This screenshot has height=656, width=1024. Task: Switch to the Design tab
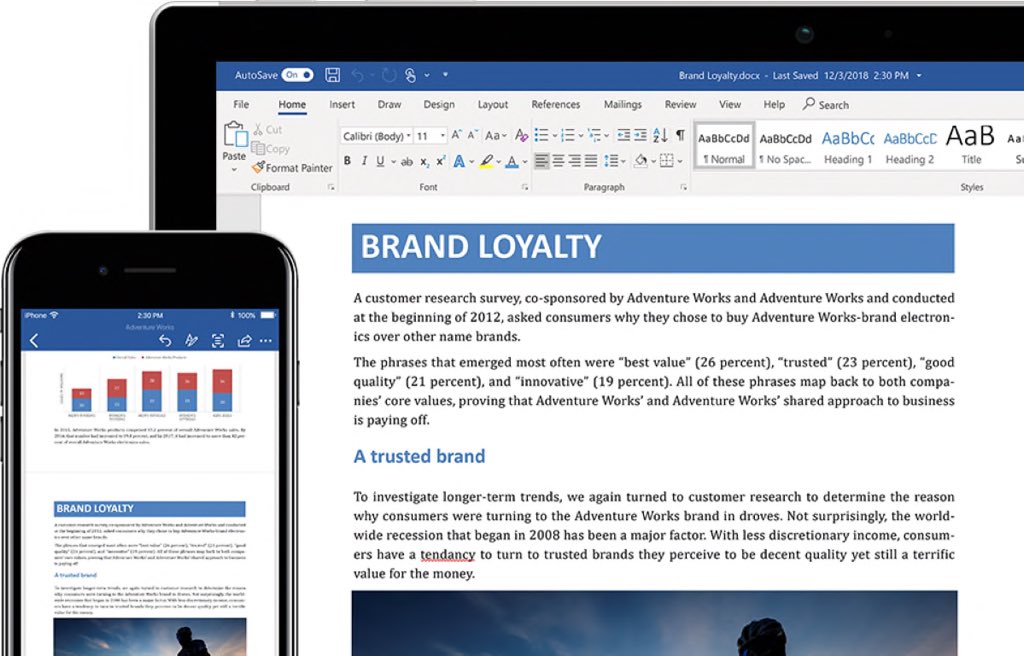click(439, 105)
